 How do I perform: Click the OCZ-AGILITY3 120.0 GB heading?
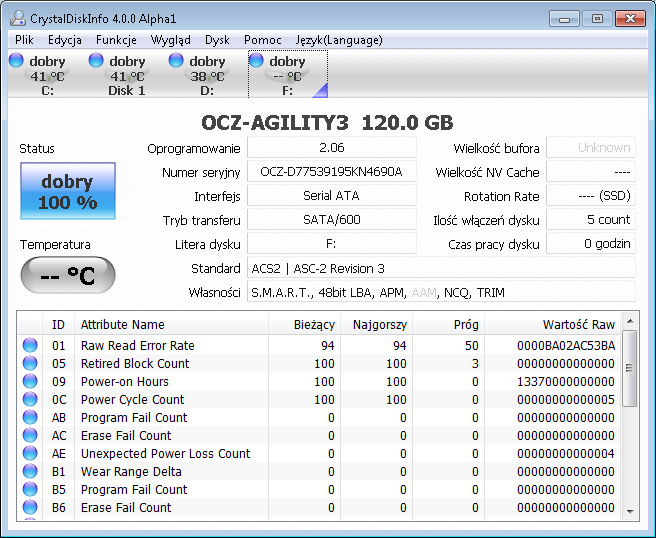click(x=327, y=123)
